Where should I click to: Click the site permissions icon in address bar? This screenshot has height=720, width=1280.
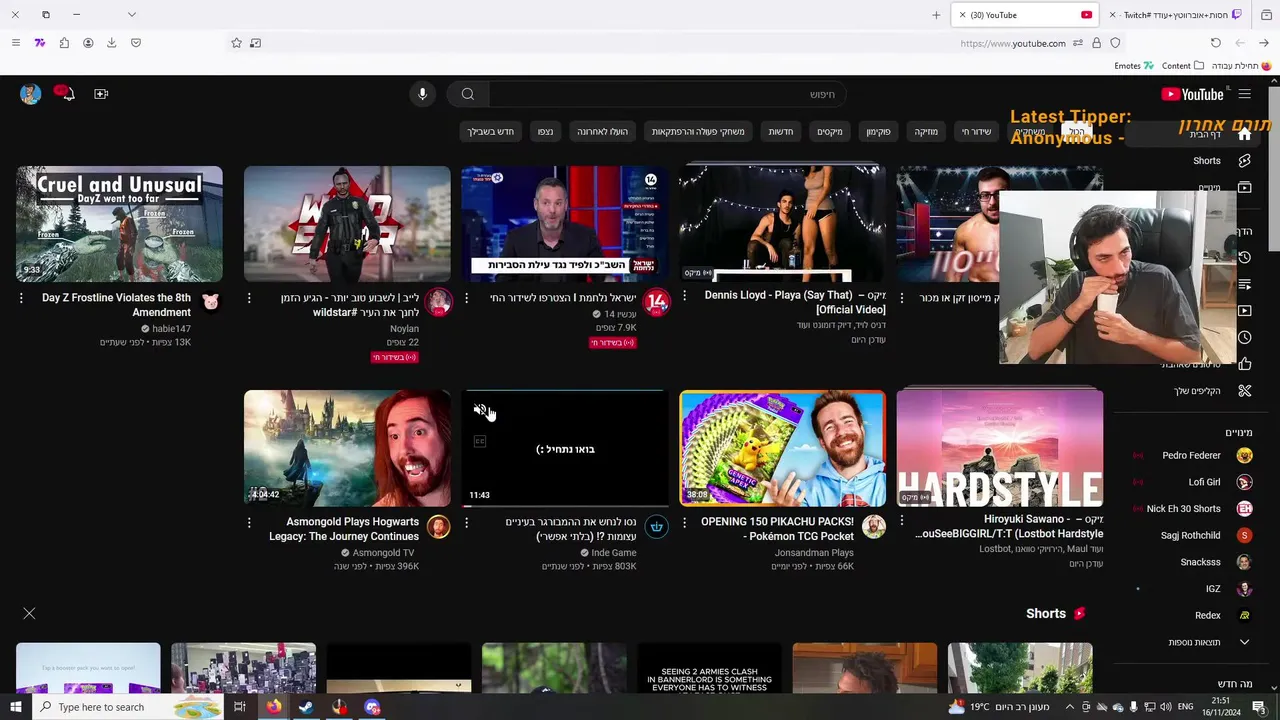click(x=1078, y=43)
